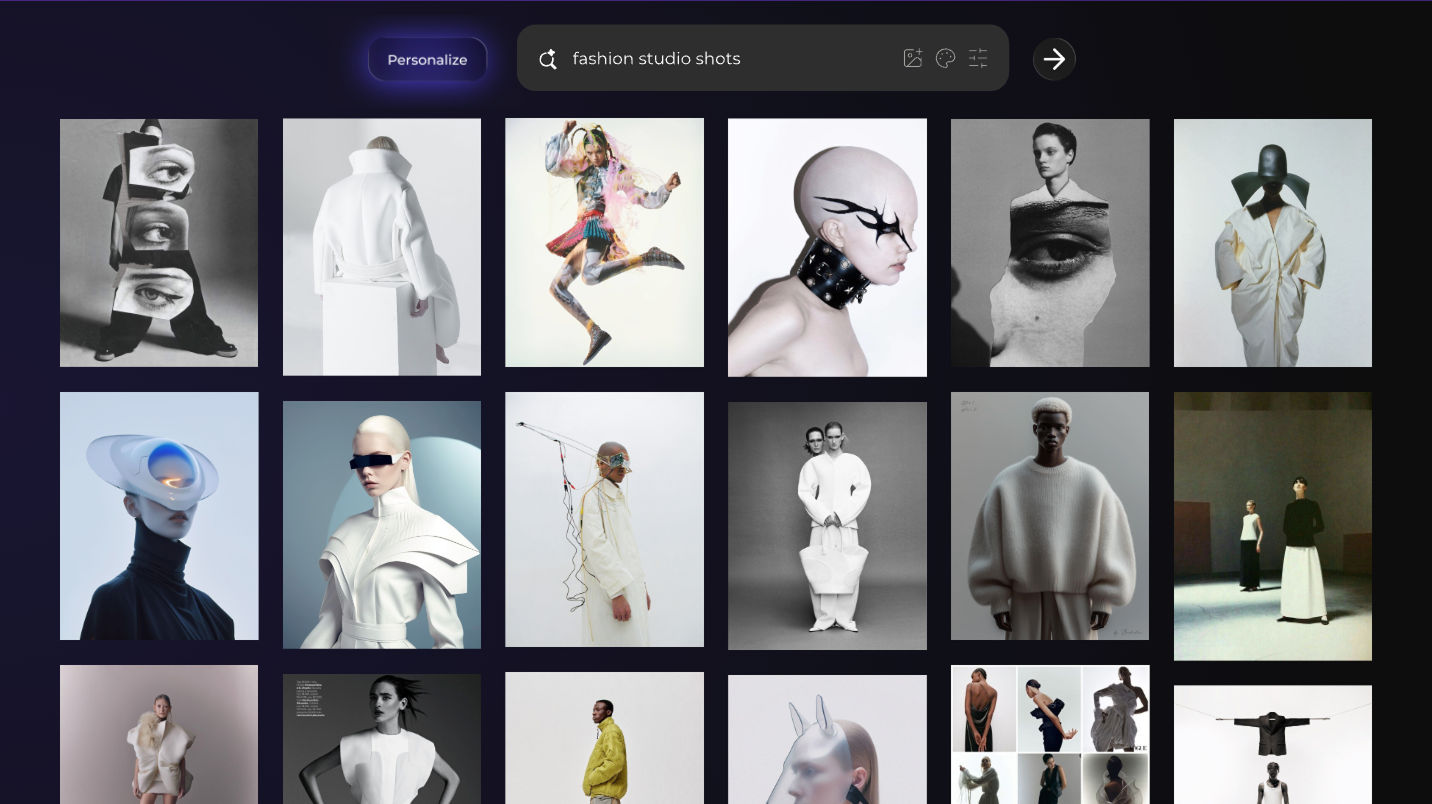
Task: Open the translucent blue disc hat image
Action: pyautogui.click(x=159, y=516)
